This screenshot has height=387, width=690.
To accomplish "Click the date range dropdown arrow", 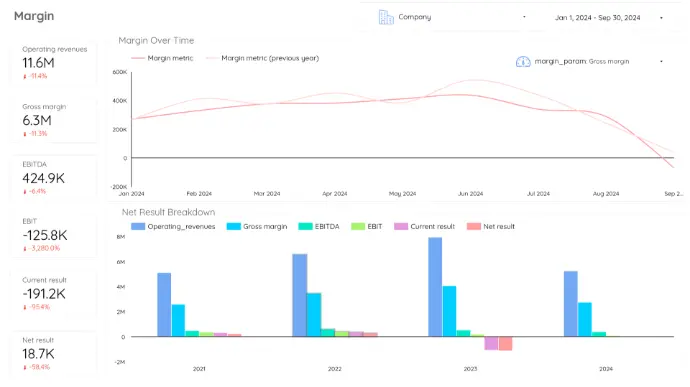I will tap(661, 18).
